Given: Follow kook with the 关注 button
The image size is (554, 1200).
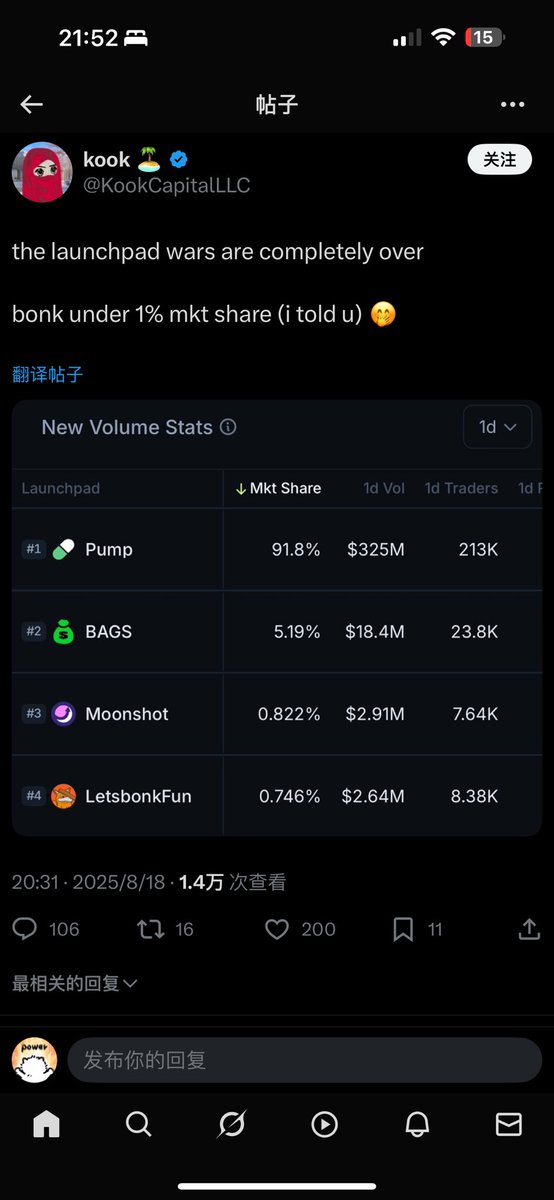Looking at the screenshot, I should (499, 159).
